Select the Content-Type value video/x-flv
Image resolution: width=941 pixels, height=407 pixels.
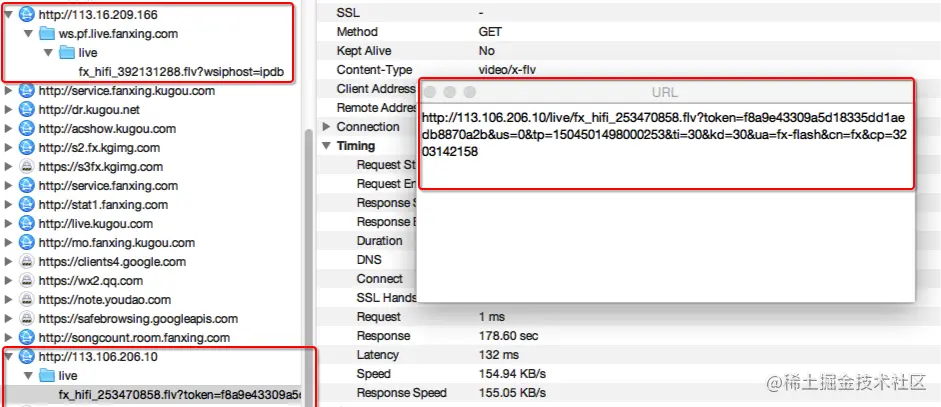pos(507,70)
